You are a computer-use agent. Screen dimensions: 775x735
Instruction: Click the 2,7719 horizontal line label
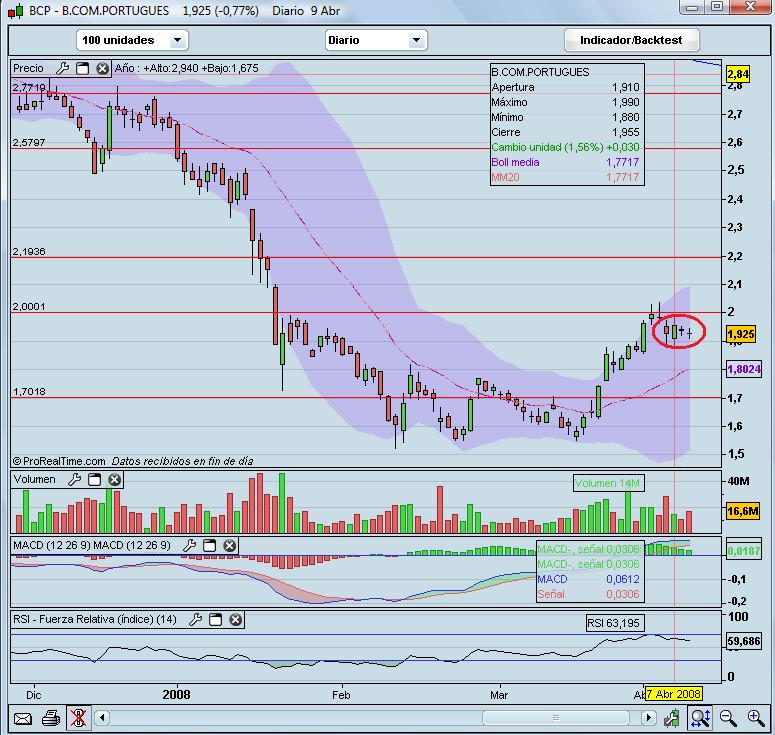(29, 87)
